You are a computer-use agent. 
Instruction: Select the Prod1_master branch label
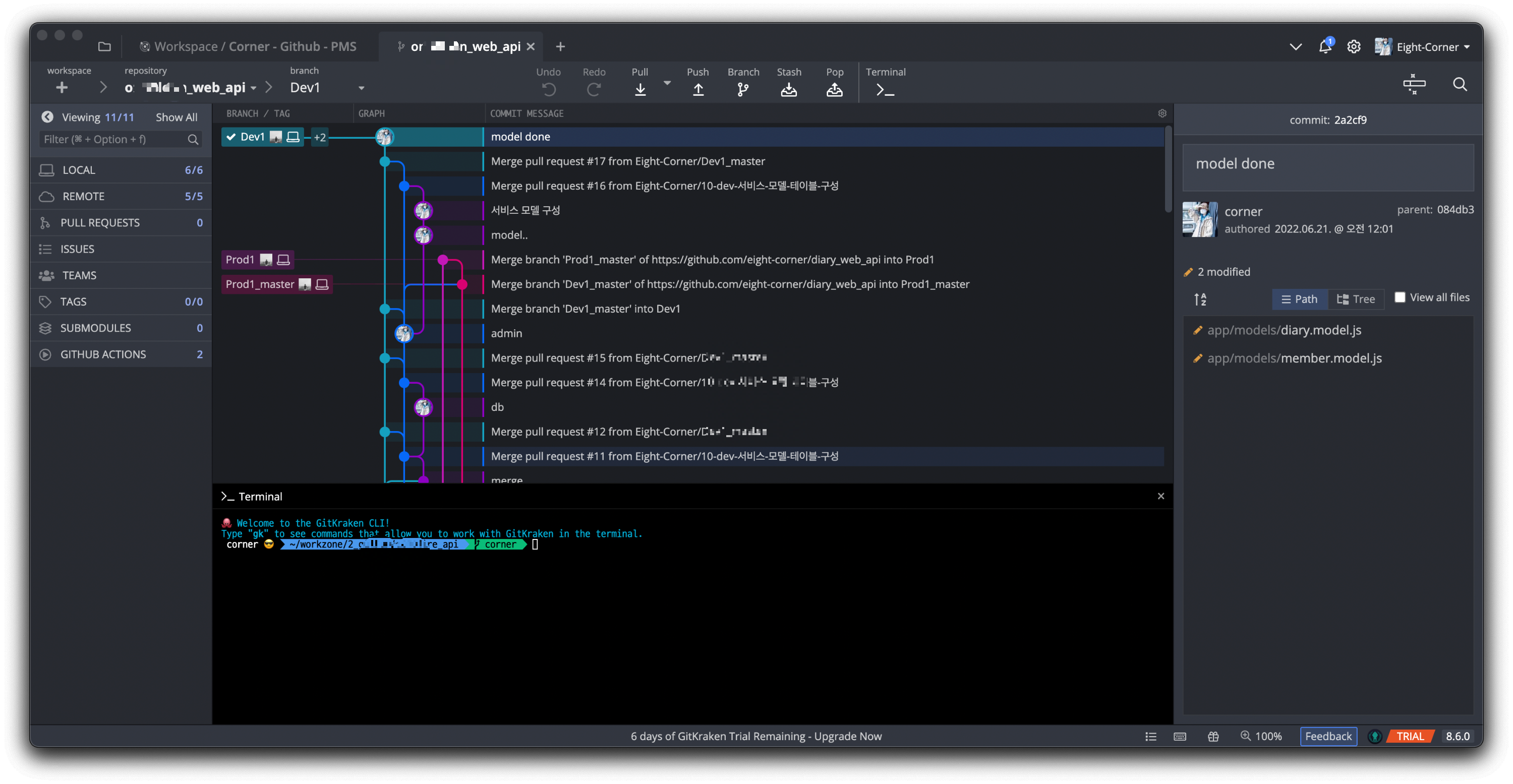click(277, 284)
